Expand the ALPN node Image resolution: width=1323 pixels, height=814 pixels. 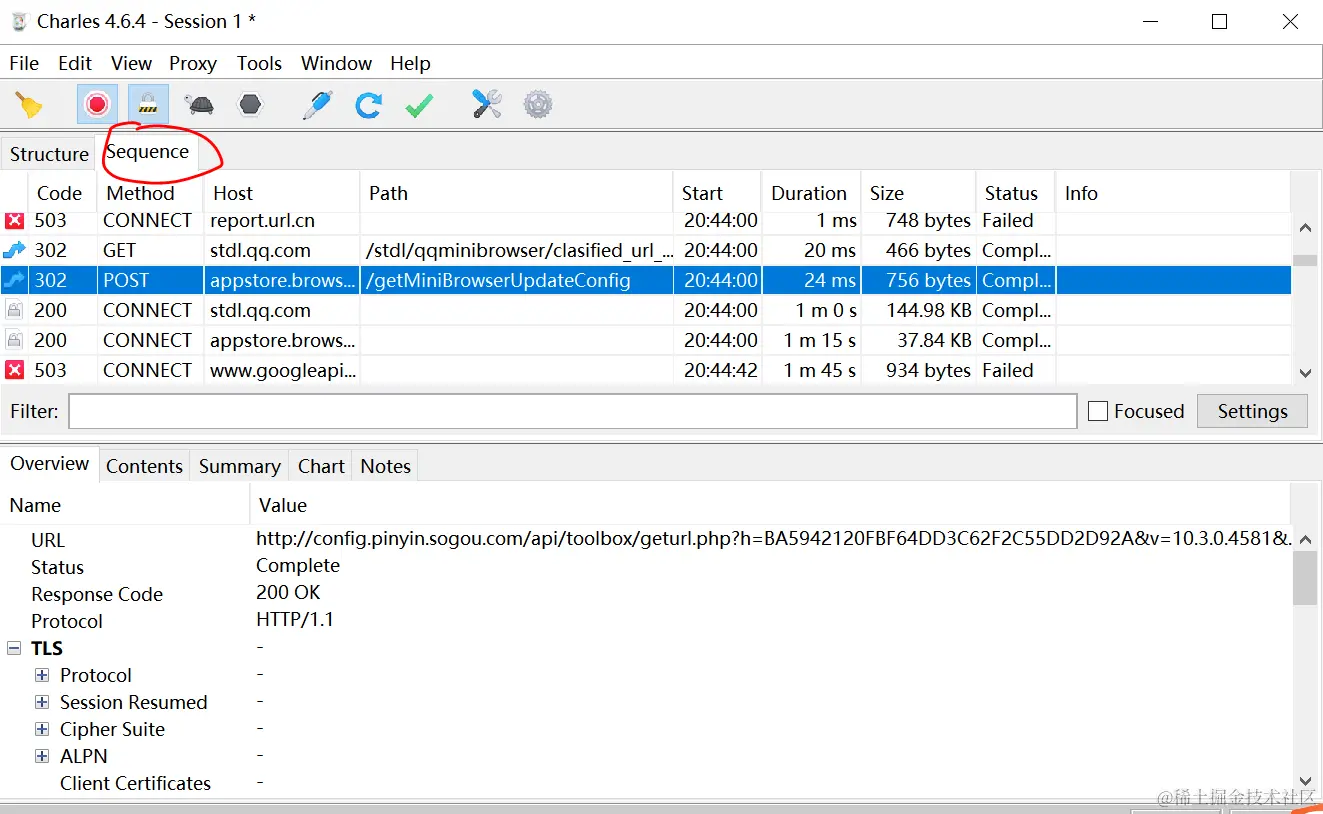click(42, 757)
